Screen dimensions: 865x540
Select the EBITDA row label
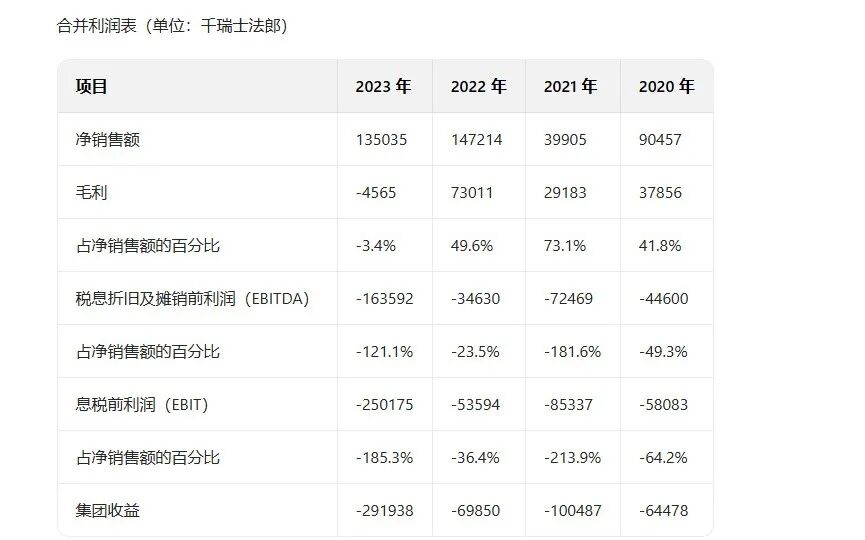pyautogui.click(x=193, y=299)
